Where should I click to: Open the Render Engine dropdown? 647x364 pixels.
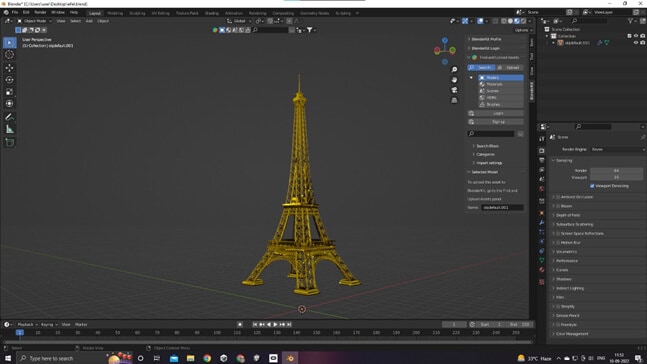tap(617, 149)
